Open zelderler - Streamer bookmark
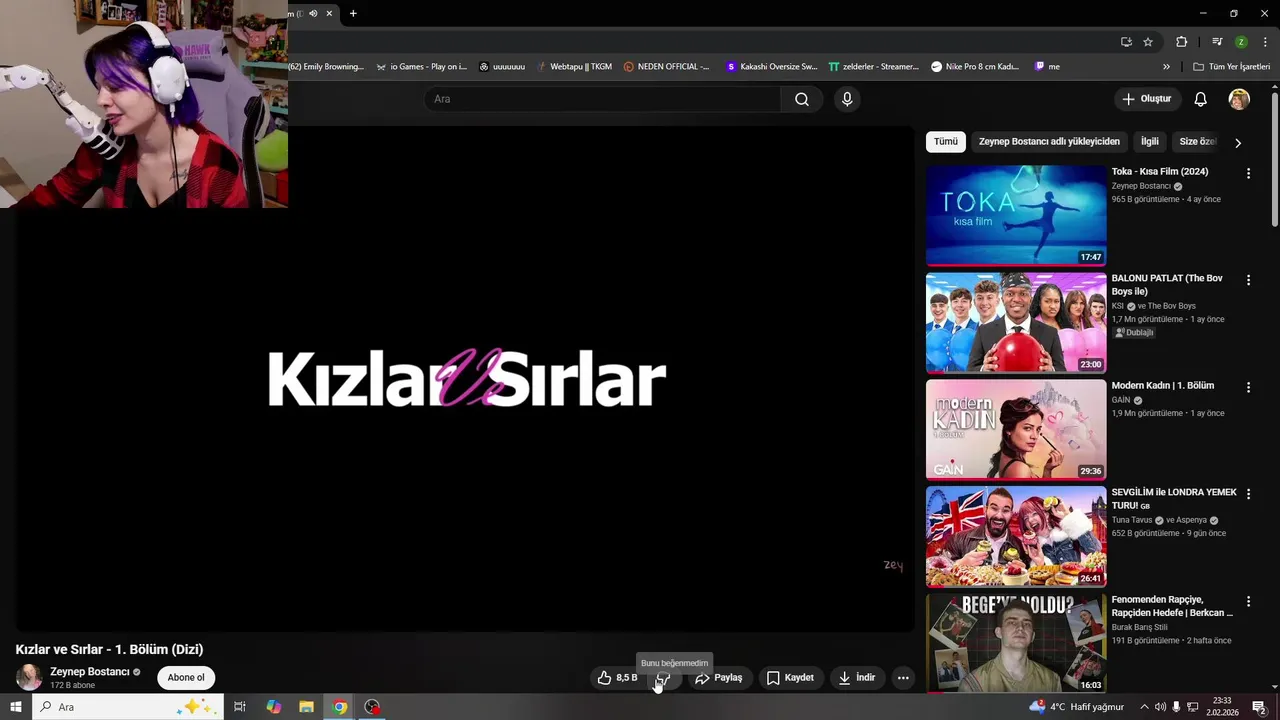Viewport: 1280px width, 720px height. (873, 67)
